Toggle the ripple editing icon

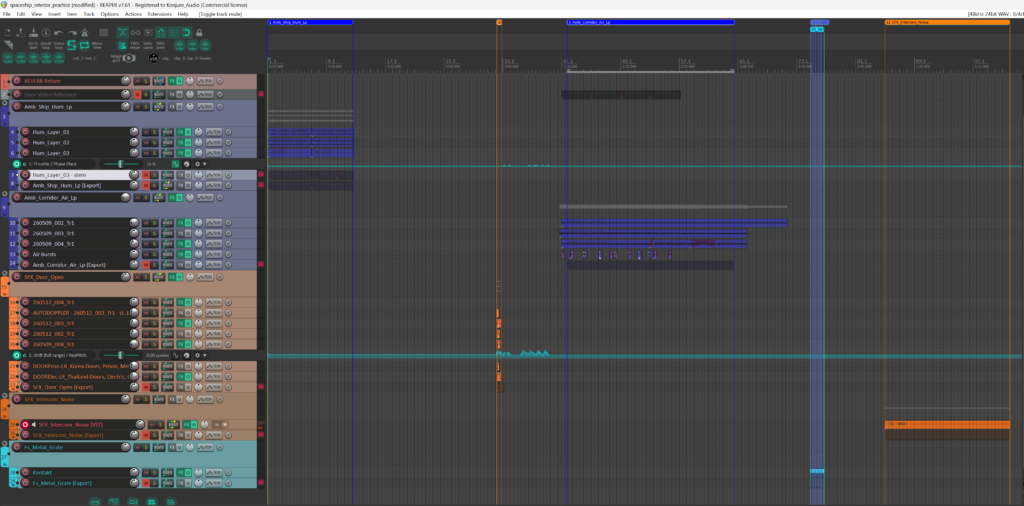(x=148, y=32)
